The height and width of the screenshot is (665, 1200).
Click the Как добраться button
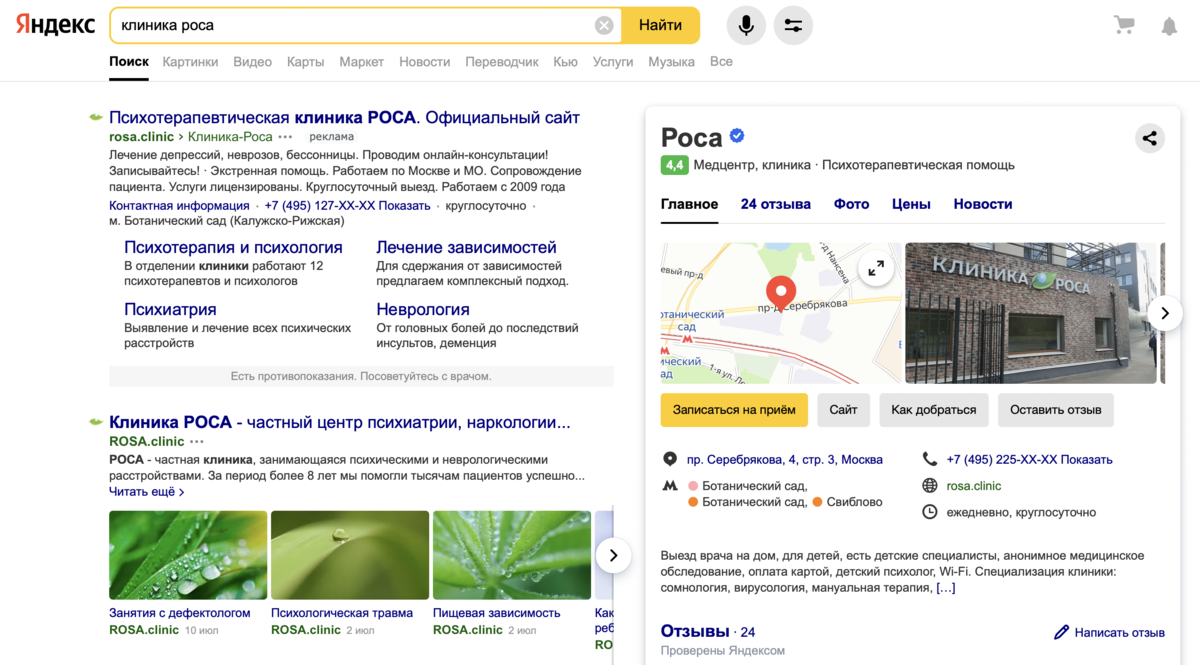click(934, 410)
